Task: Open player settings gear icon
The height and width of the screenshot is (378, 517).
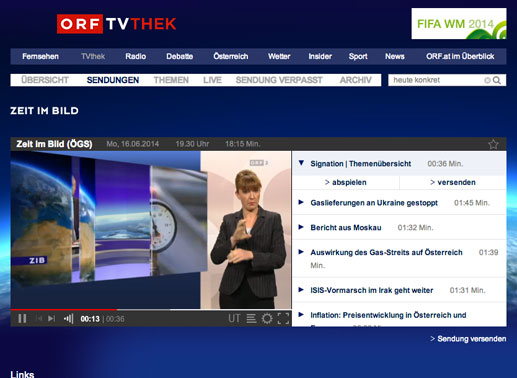Action: (267, 319)
